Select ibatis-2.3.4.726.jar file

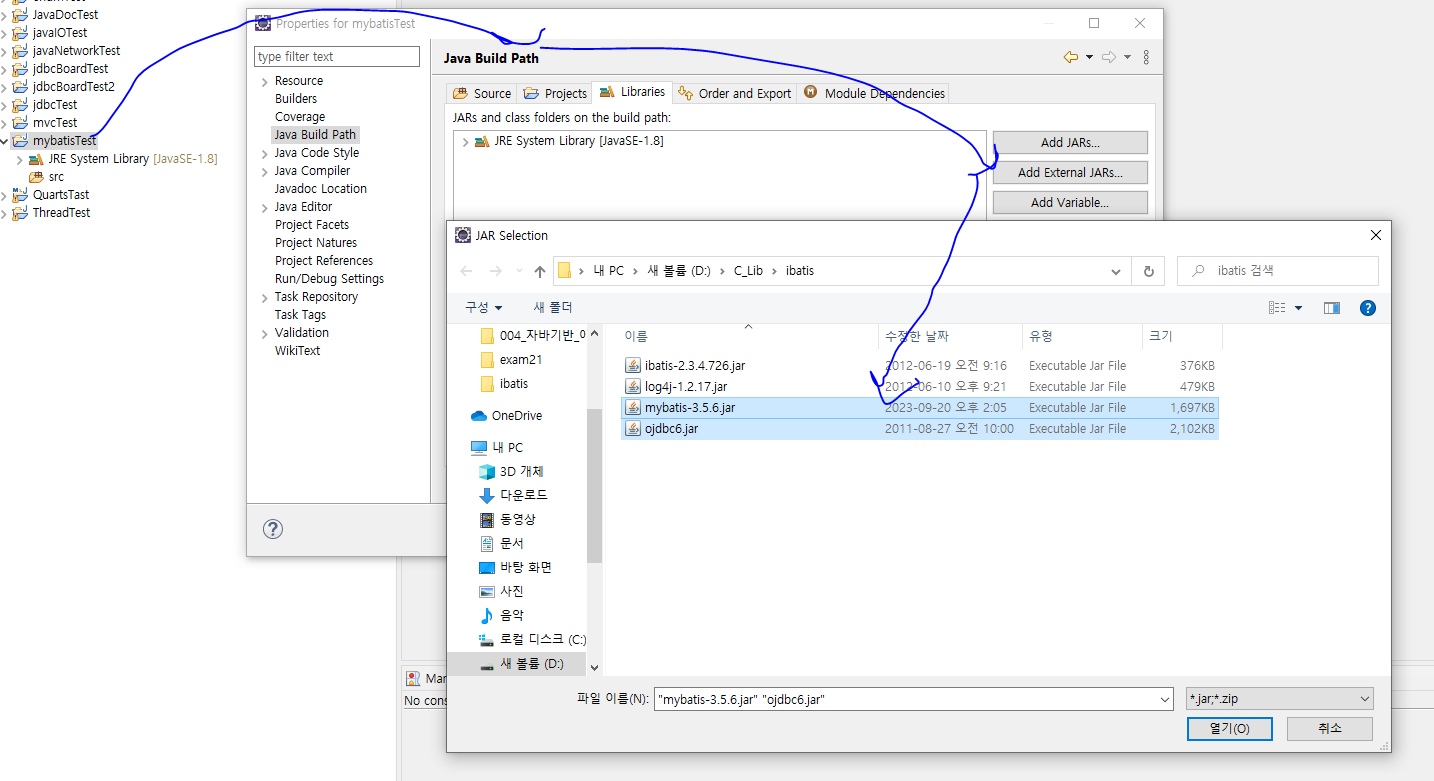(x=920, y=366)
